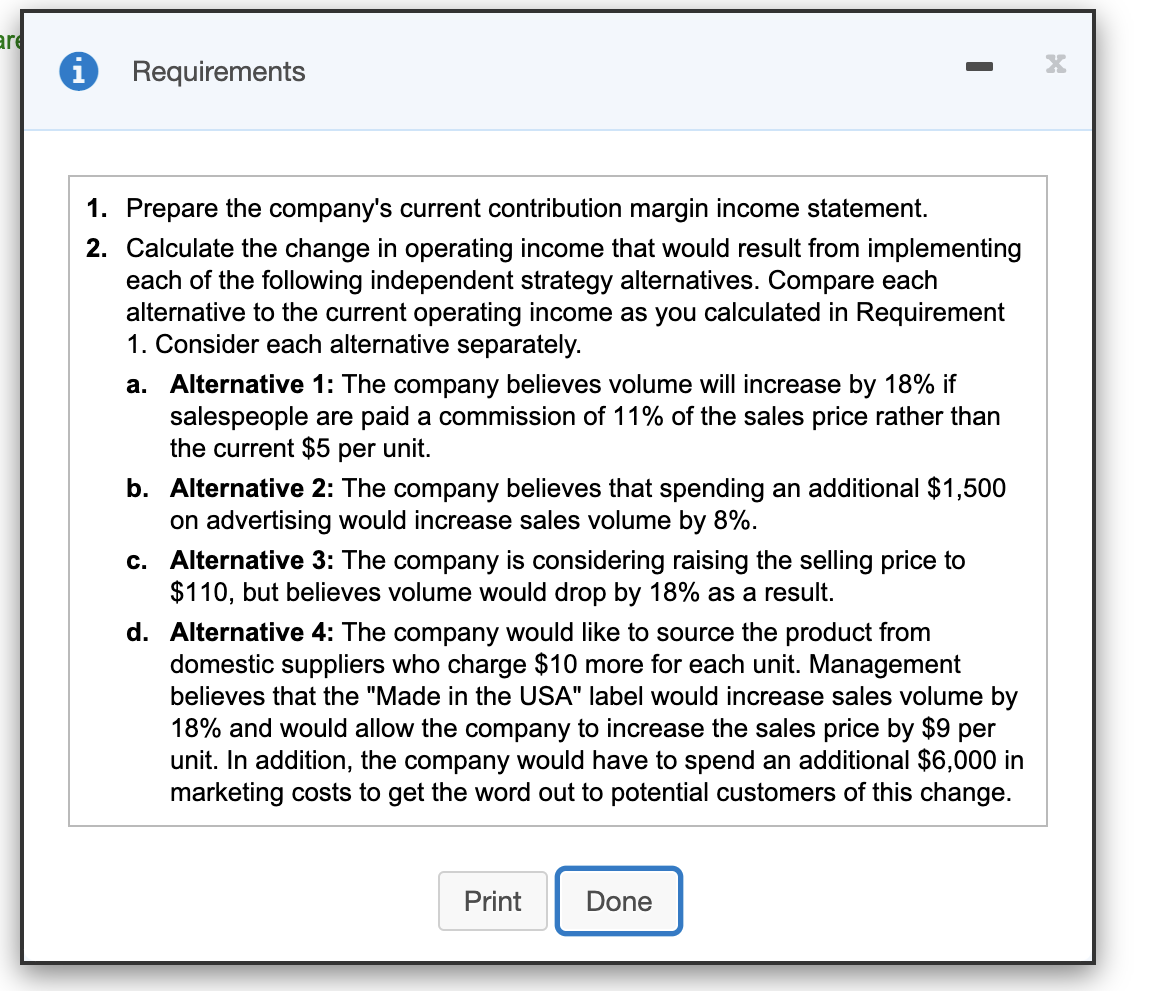Click the blue info icon beside Requirements
The width and height of the screenshot is (1171, 991).
[x=78, y=72]
